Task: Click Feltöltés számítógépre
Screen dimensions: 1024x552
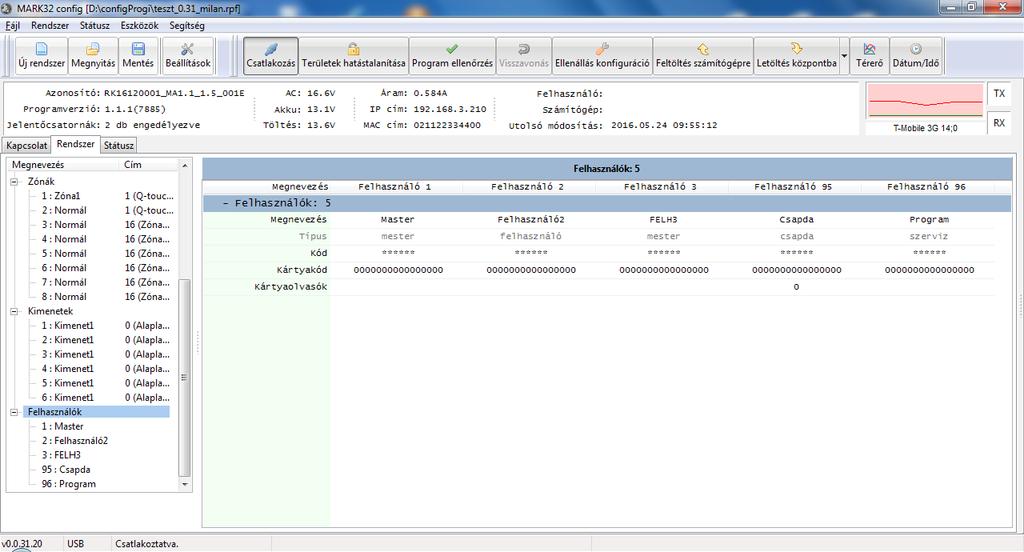Action: click(703, 56)
